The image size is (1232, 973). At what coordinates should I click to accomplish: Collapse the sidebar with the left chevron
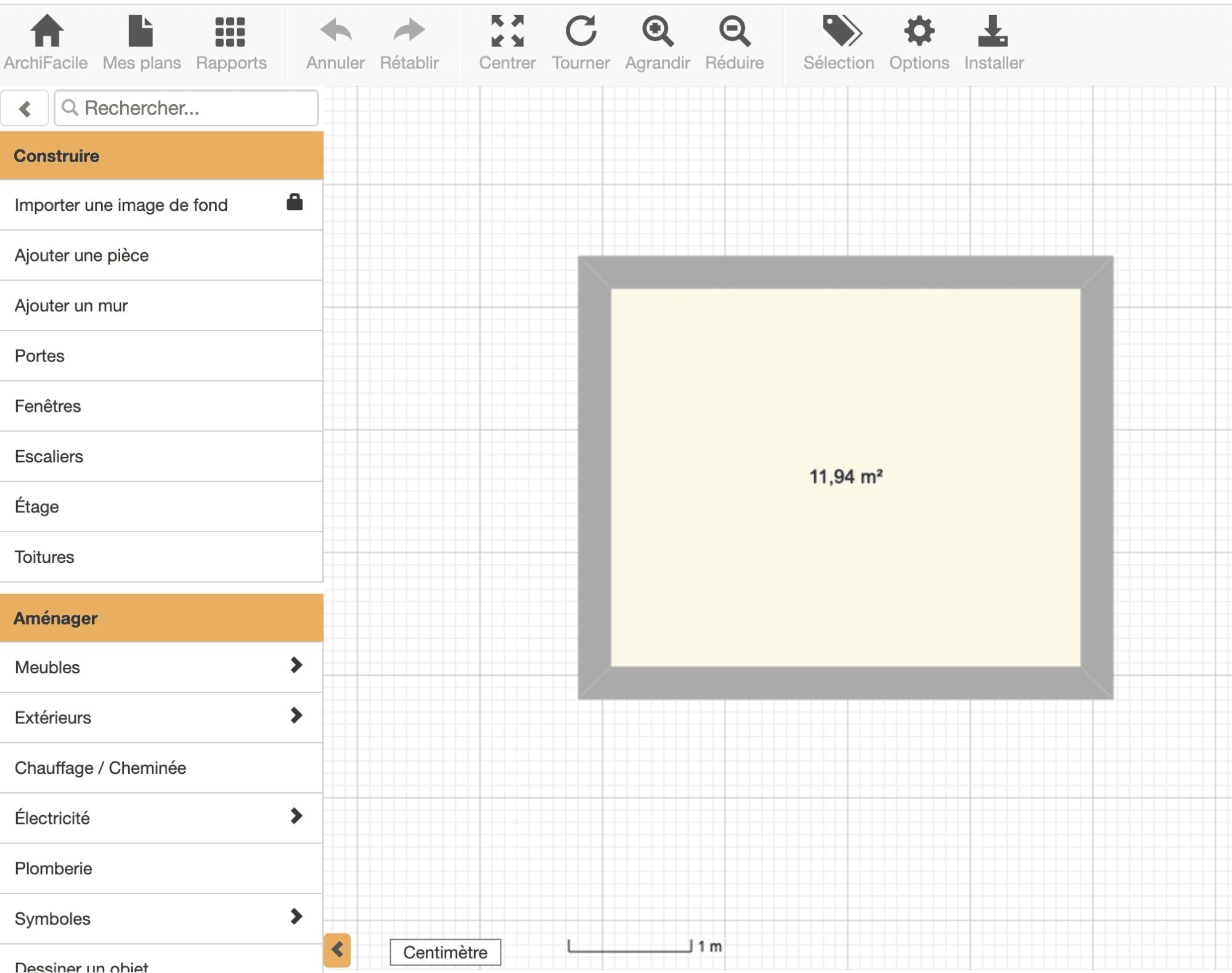[x=25, y=108]
